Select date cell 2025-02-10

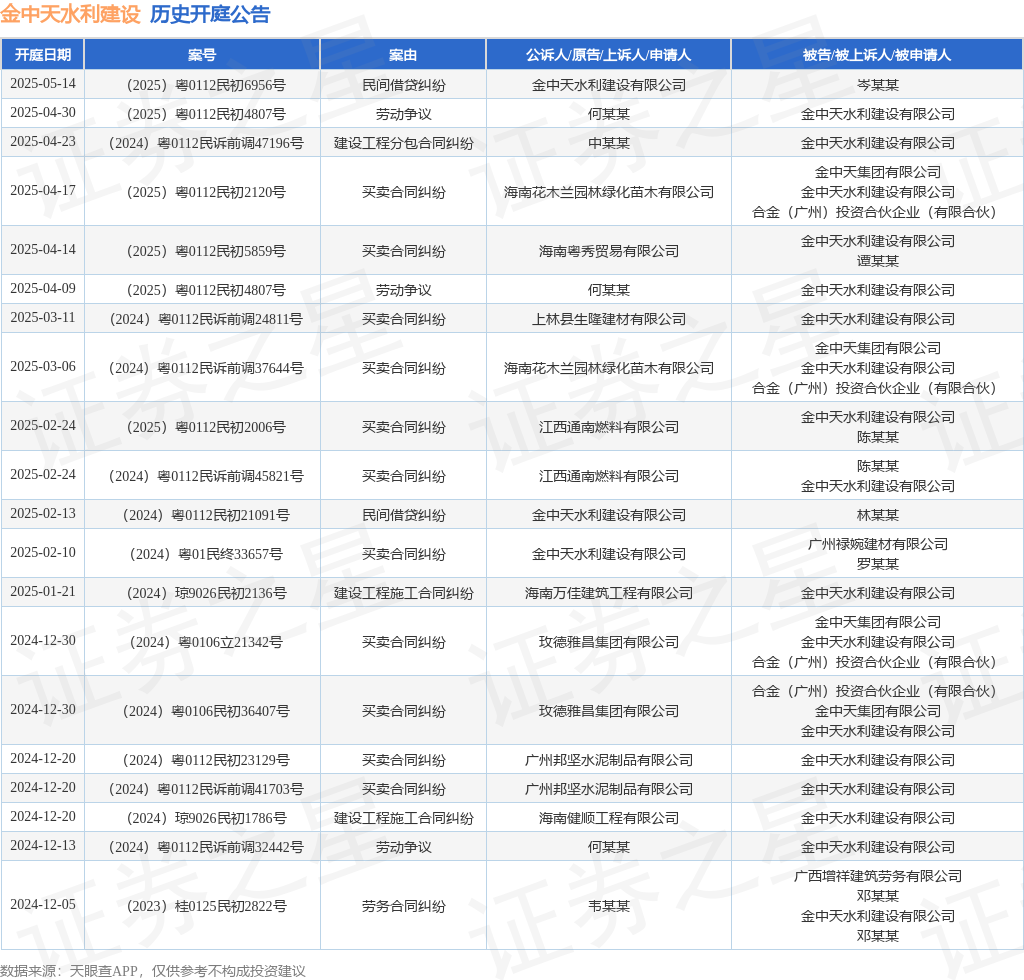[x=42, y=553]
